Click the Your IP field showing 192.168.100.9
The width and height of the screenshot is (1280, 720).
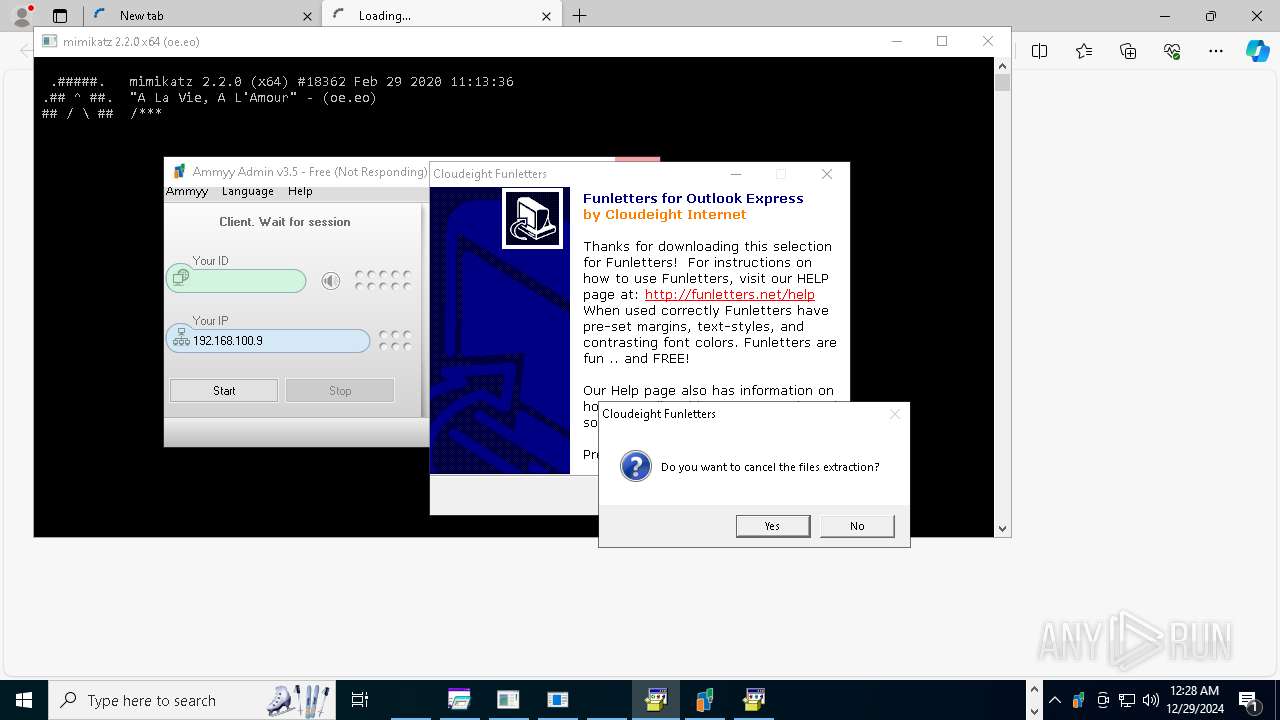[x=268, y=340]
